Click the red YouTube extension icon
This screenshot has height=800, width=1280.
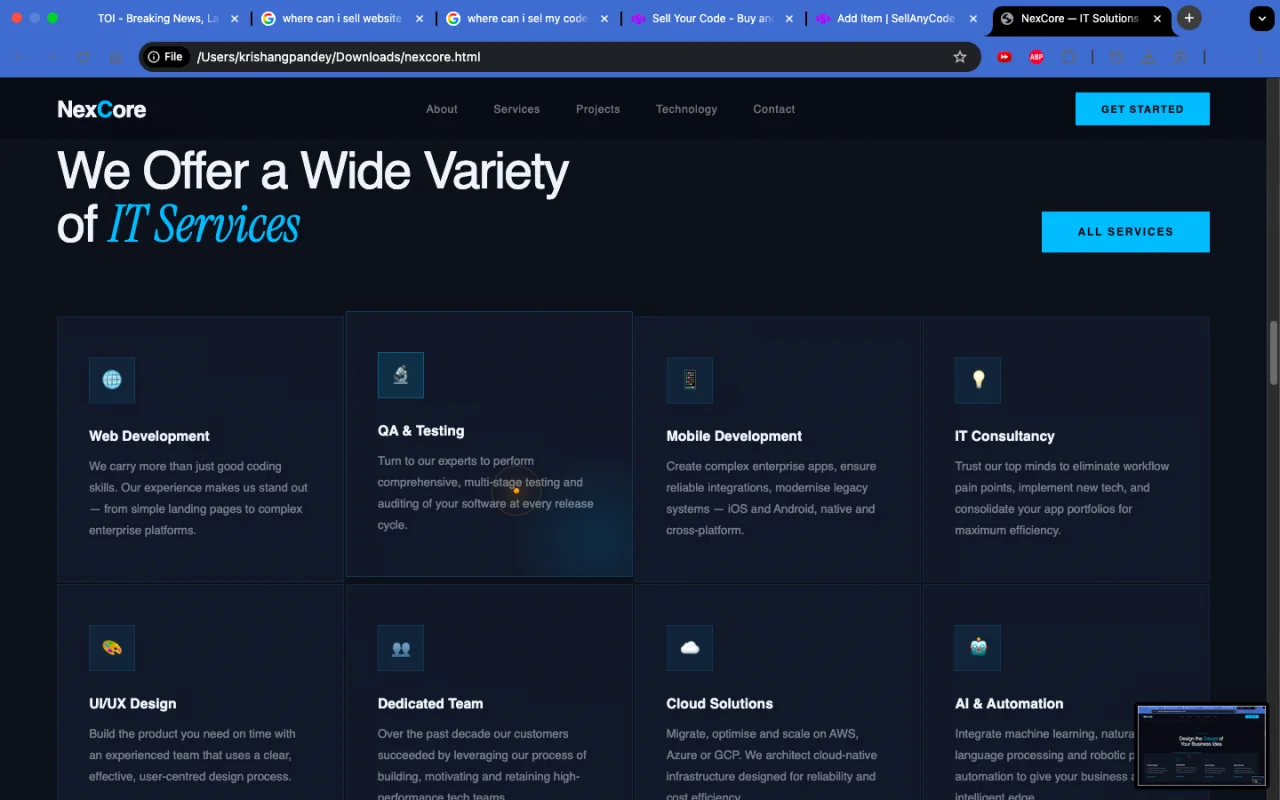[x=1004, y=57]
